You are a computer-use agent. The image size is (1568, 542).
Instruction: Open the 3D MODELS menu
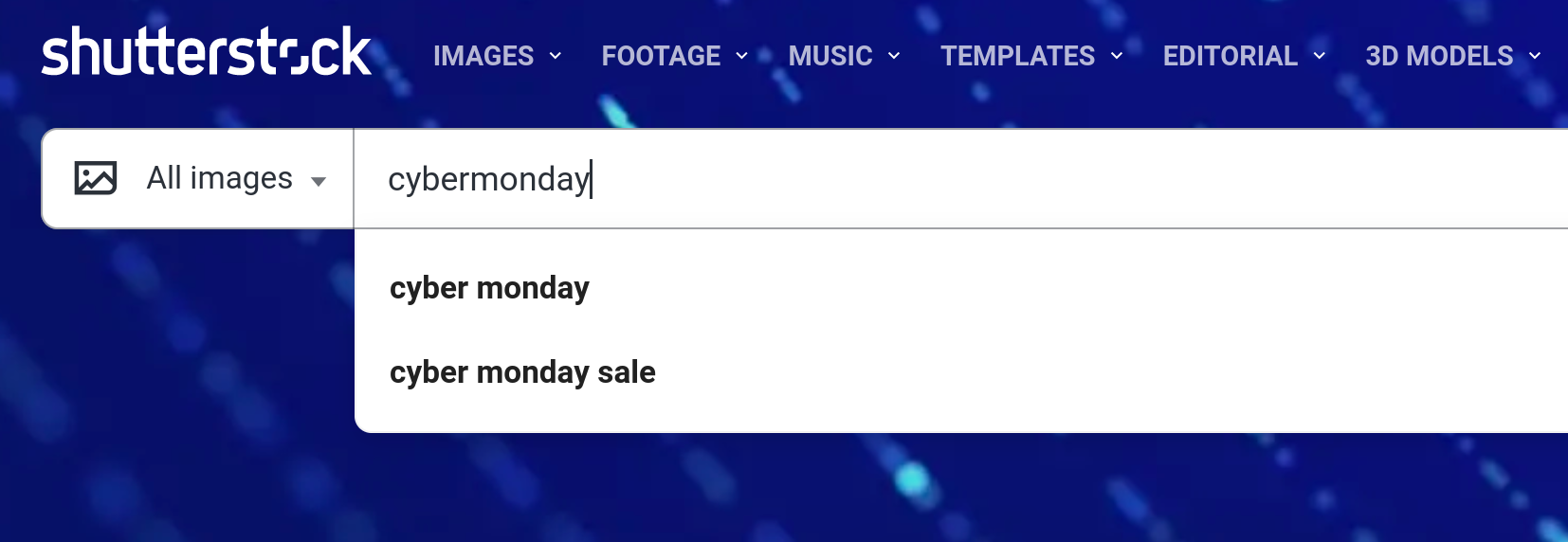point(1439,56)
